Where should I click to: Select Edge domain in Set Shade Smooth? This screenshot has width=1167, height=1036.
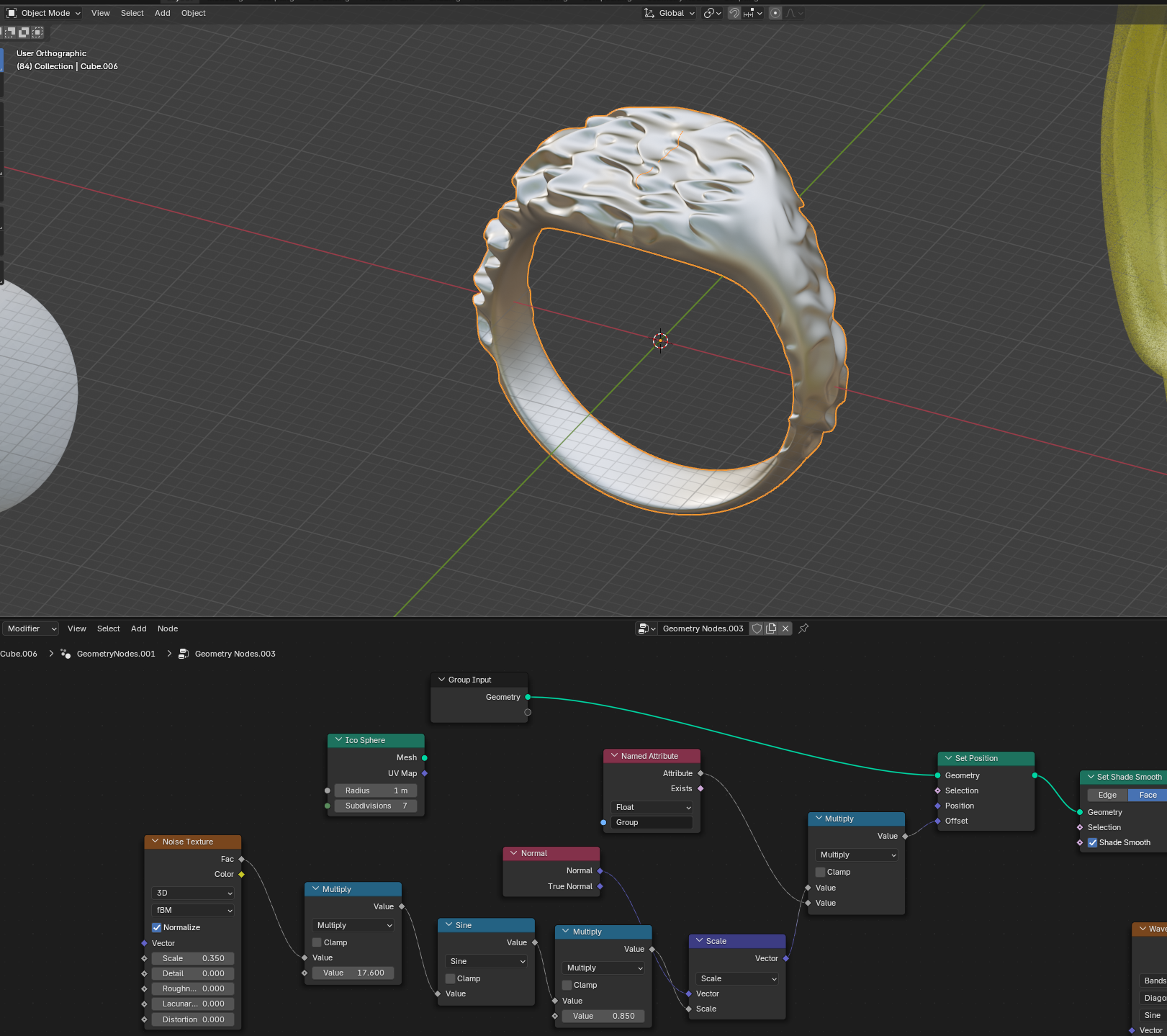(1107, 795)
